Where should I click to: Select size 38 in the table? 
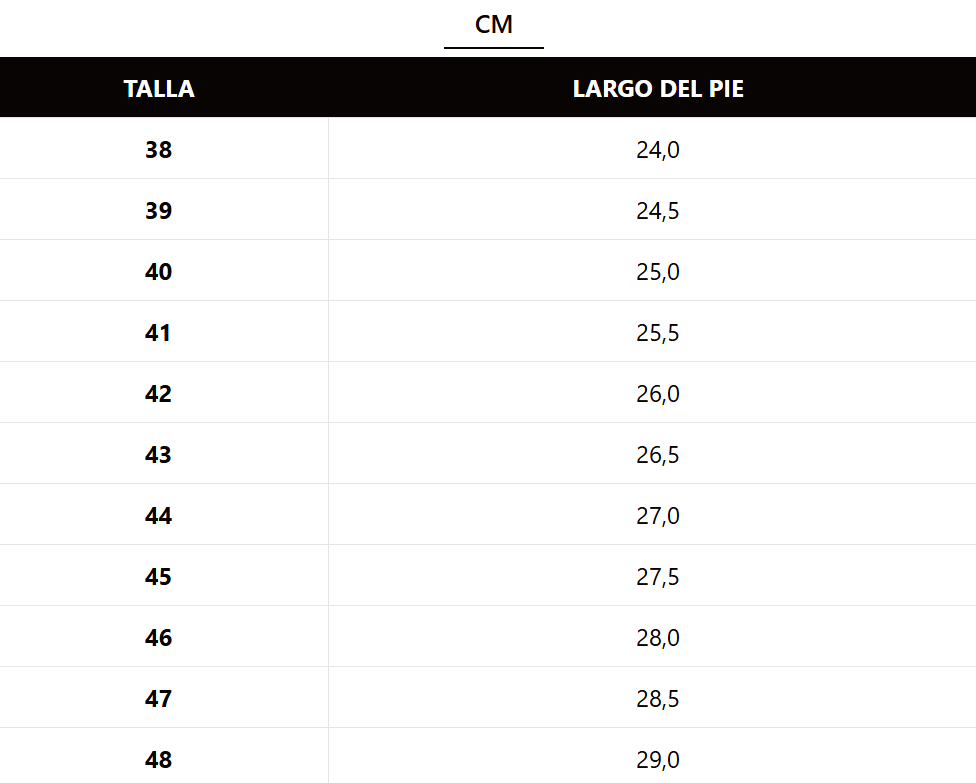158,150
